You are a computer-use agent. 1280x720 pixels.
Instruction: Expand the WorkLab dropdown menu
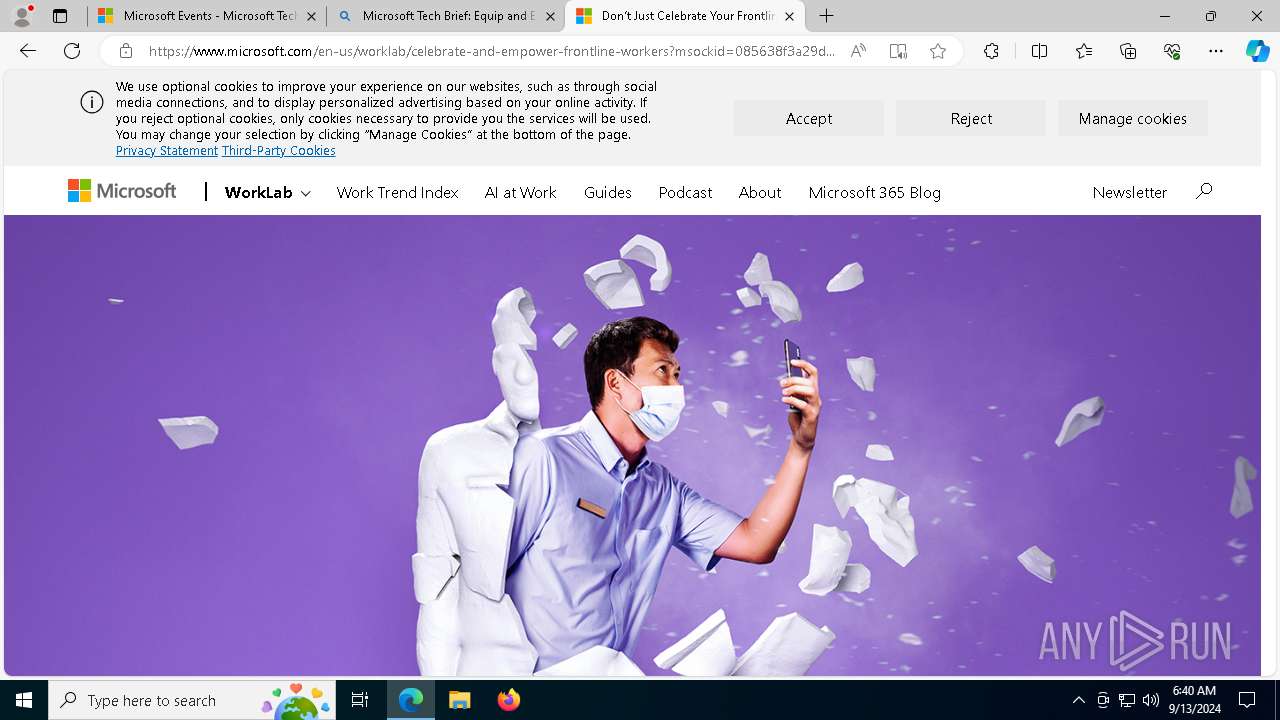coord(267,192)
